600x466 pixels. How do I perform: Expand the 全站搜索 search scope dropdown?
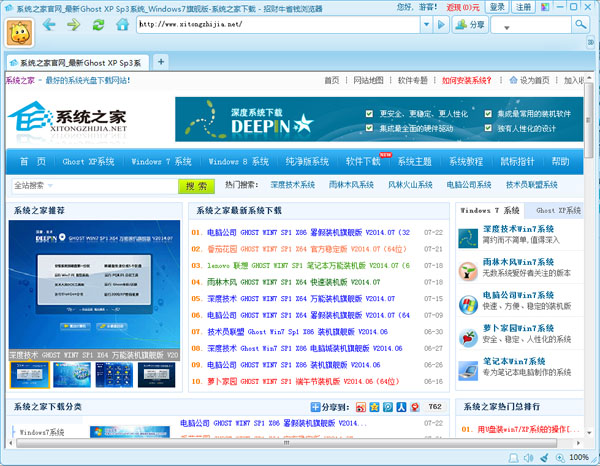click(50, 186)
